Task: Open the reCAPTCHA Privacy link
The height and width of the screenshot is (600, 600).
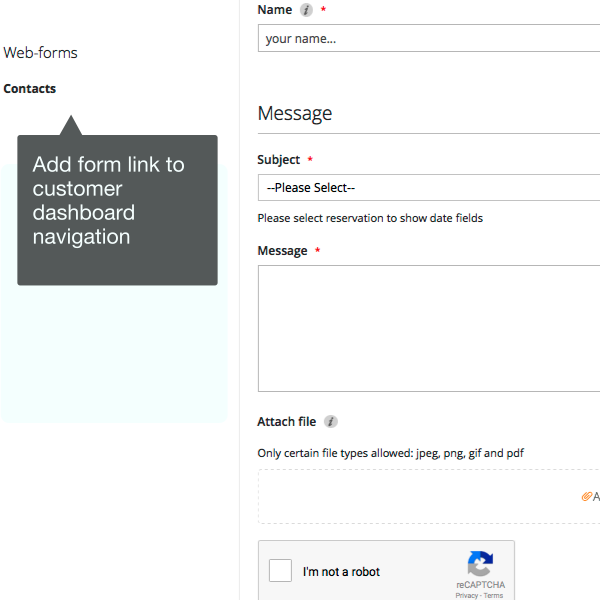Action: click(x=466, y=595)
